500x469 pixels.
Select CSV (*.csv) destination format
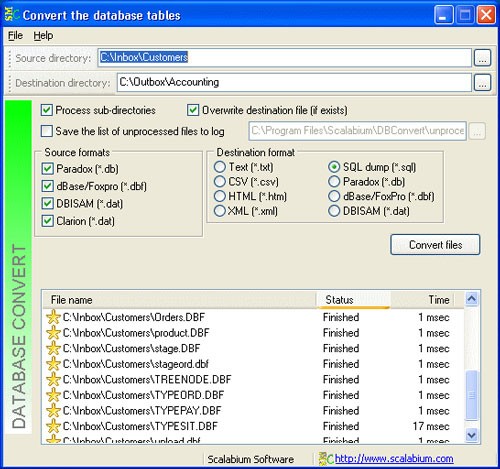(x=220, y=182)
